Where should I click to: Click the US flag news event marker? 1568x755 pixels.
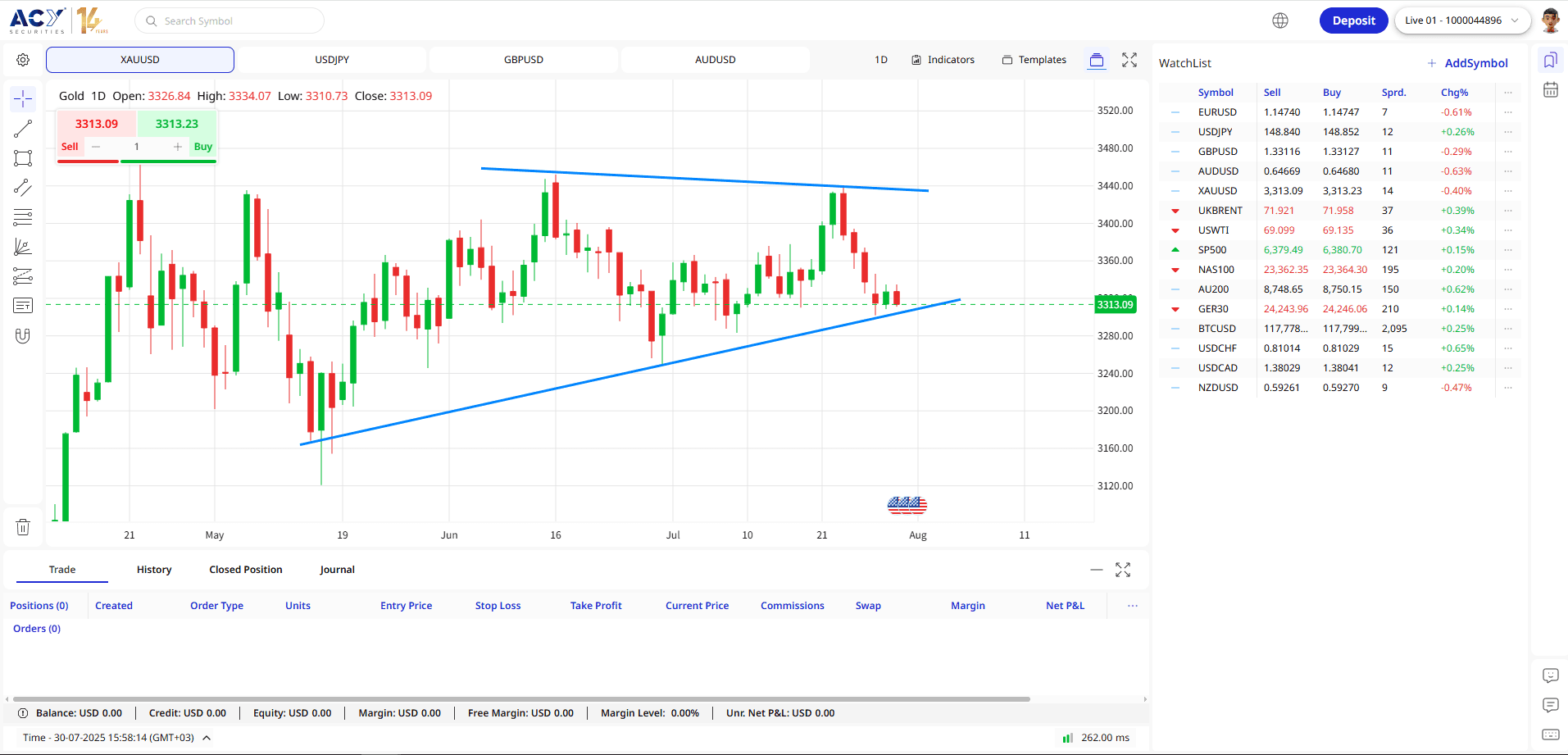(907, 506)
